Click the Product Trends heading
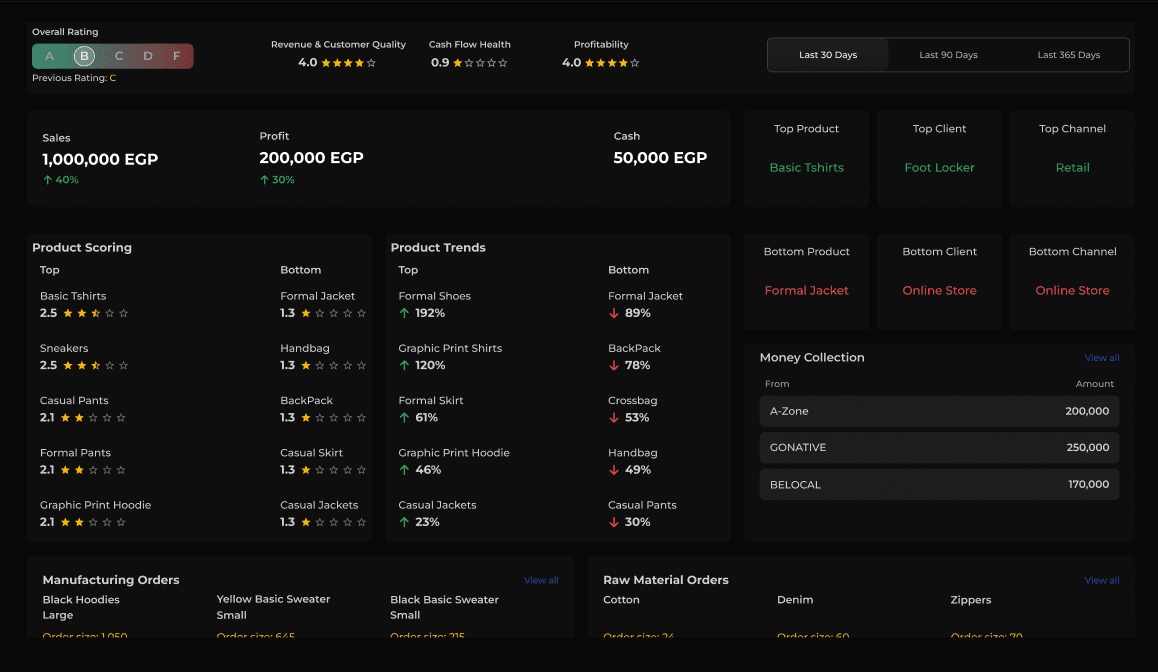The image size is (1158, 672). tap(438, 247)
